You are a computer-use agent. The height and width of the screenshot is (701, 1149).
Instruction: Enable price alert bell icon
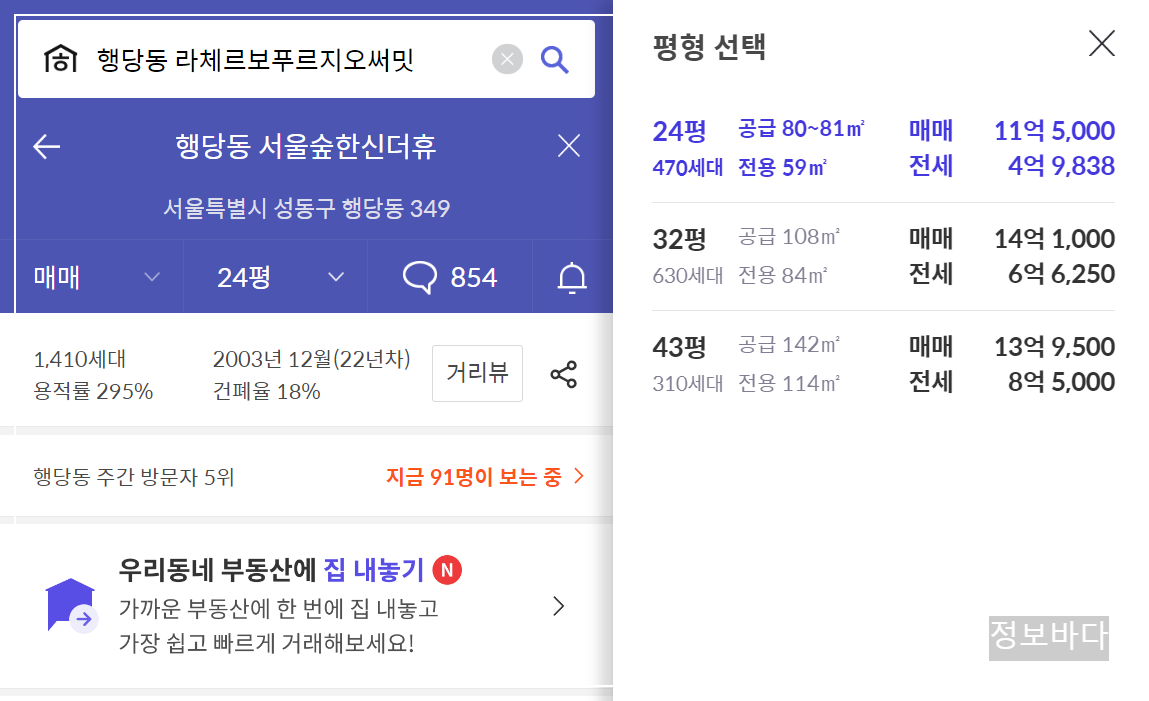(x=572, y=278)
